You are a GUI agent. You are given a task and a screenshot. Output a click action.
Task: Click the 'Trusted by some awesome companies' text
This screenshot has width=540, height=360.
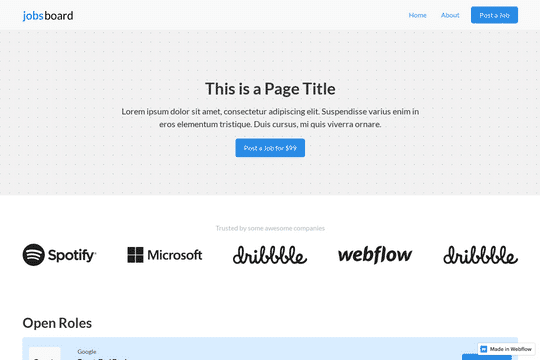pyautogui.click(x=270, y=228)
